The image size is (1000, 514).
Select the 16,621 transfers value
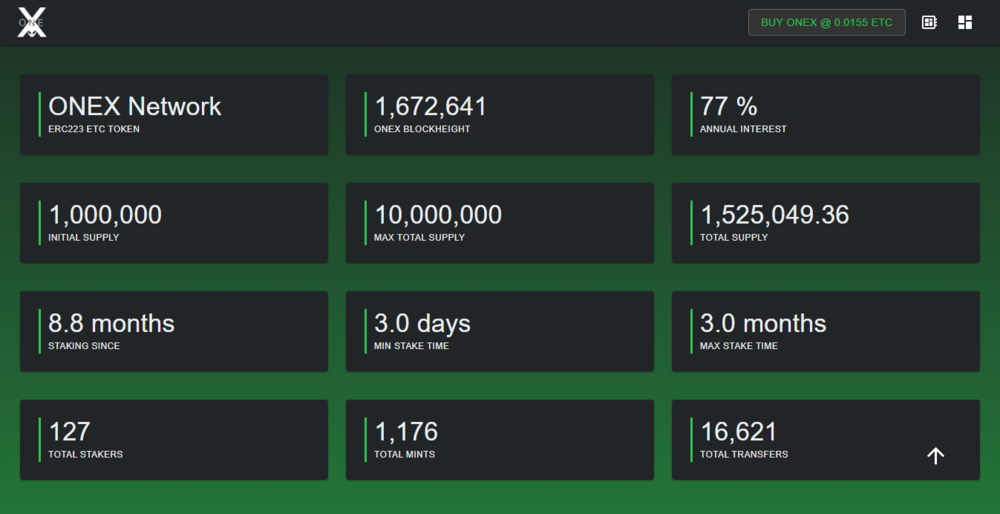[739, 432]
